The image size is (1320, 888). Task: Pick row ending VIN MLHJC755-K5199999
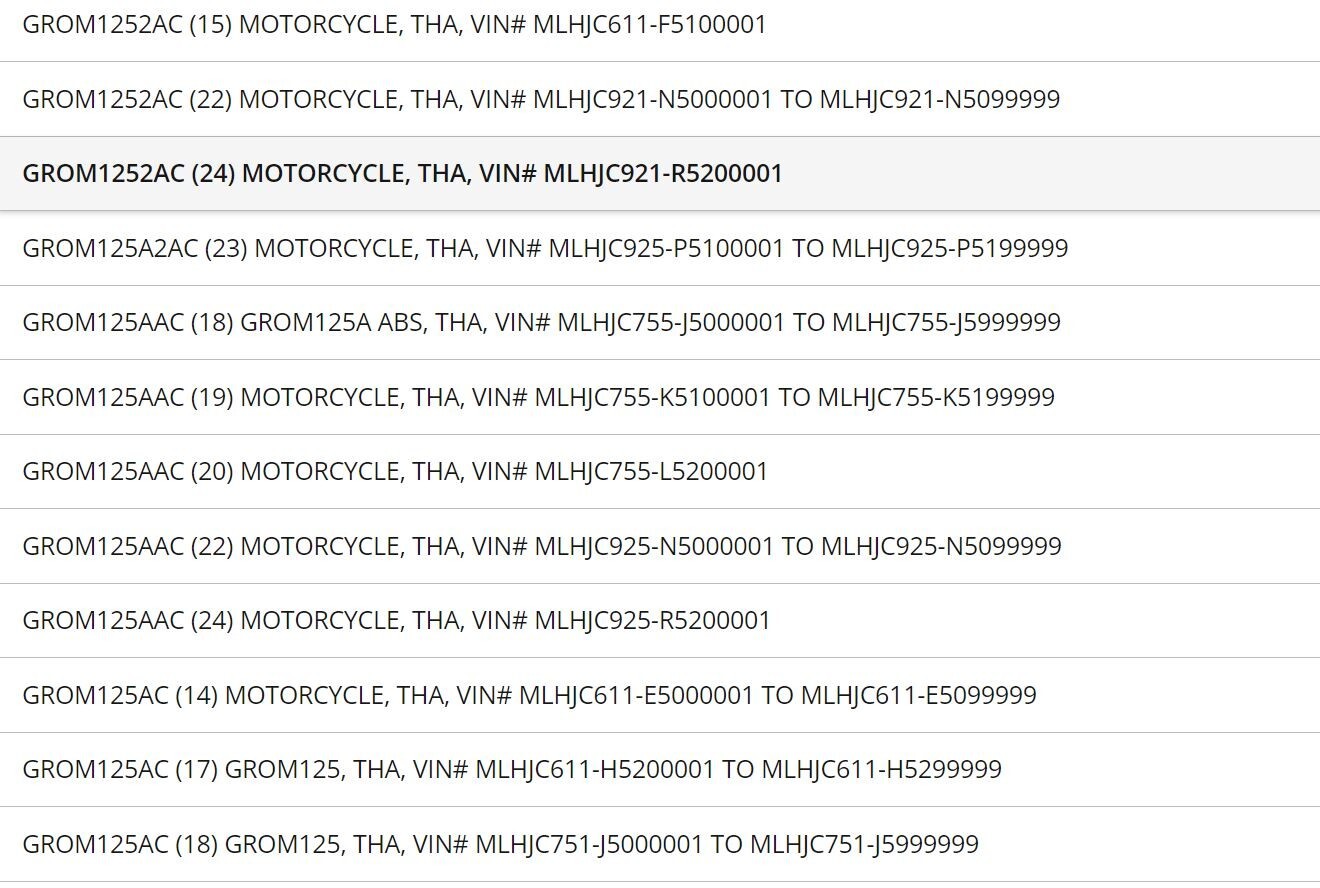tap(660, 397)
